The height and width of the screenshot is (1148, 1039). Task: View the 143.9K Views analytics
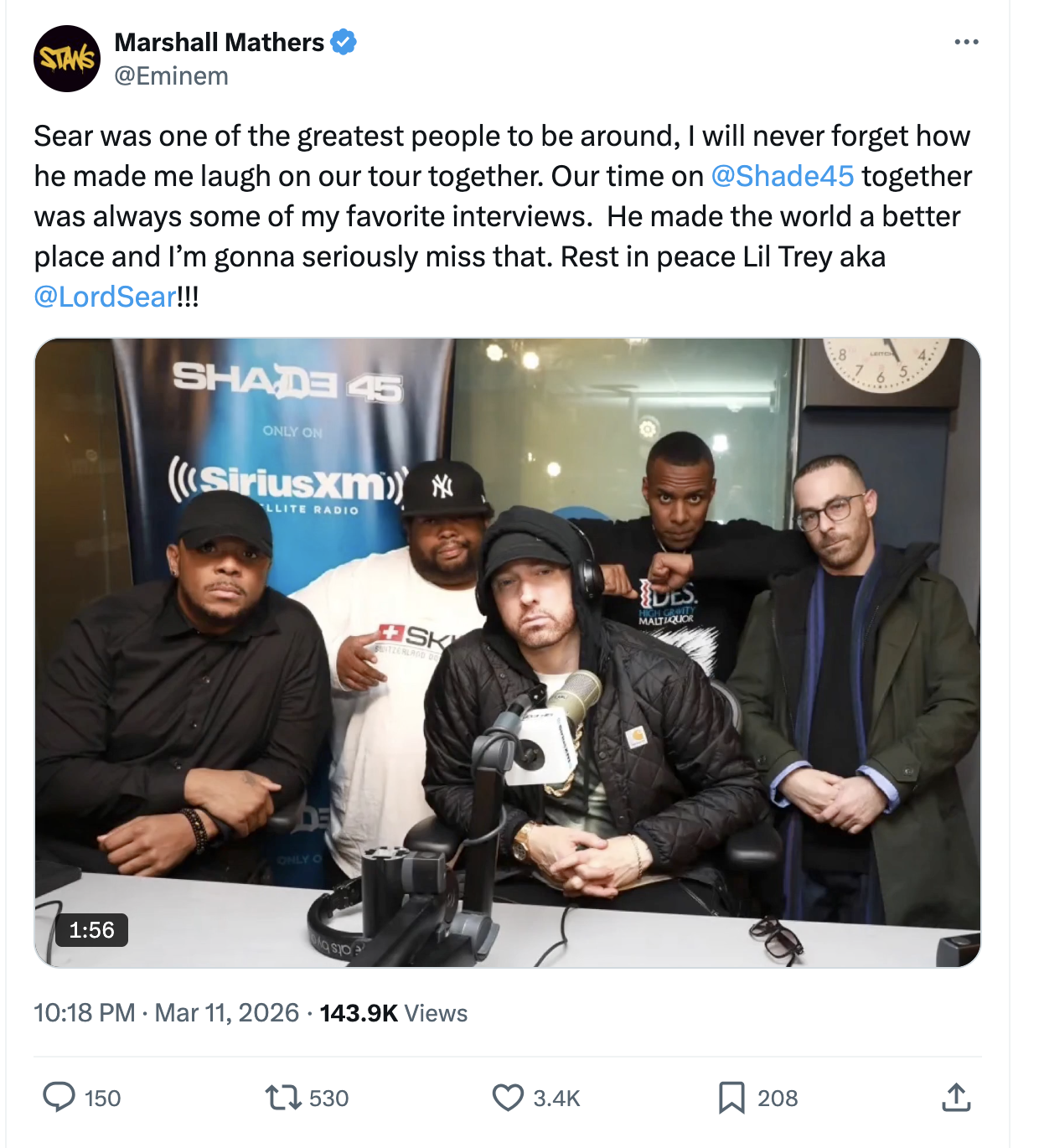(x=394, y=1013)
